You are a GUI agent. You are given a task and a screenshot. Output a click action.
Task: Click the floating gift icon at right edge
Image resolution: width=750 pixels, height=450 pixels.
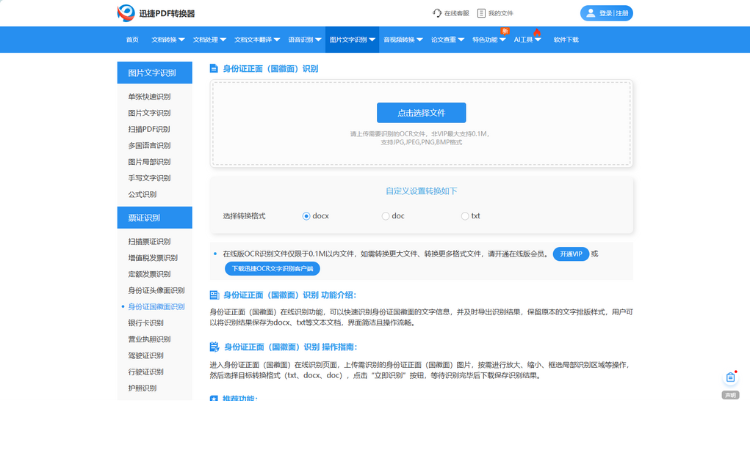point(730,377)
